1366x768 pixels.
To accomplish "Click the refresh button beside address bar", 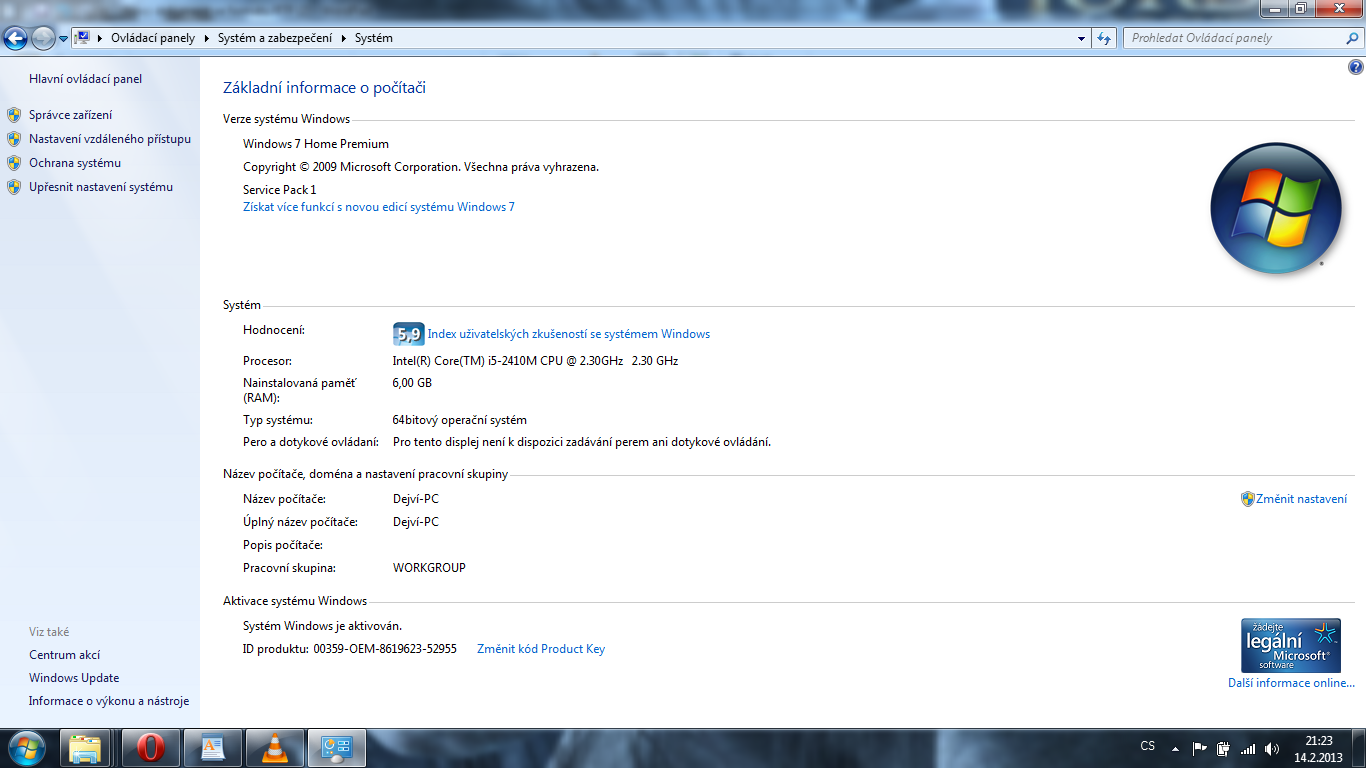I will 1104,38.
